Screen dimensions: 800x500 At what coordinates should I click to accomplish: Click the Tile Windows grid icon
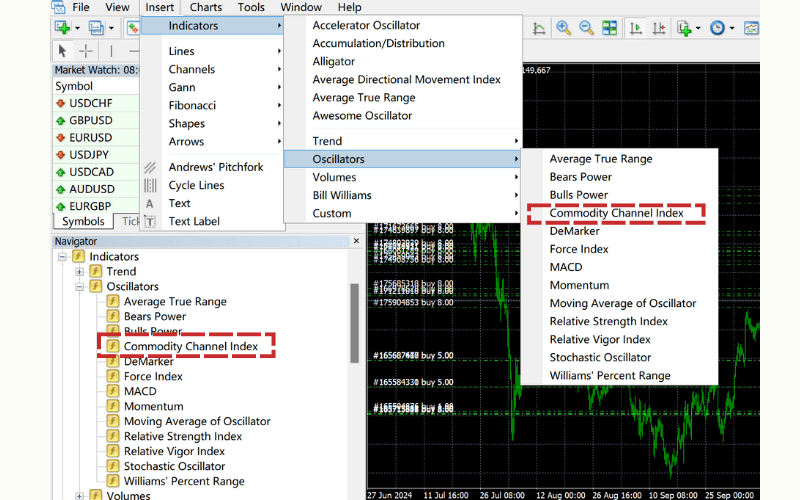tap(610, 29)
